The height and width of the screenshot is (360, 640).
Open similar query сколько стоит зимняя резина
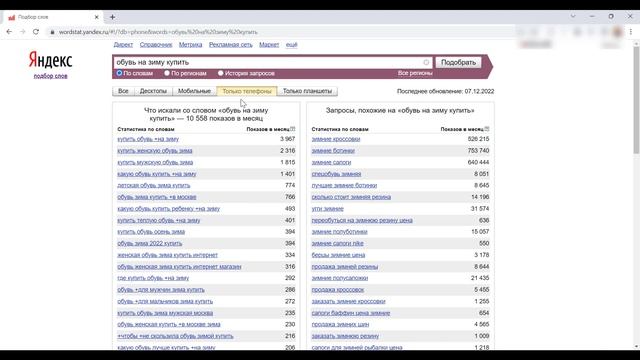click(351, 197)
